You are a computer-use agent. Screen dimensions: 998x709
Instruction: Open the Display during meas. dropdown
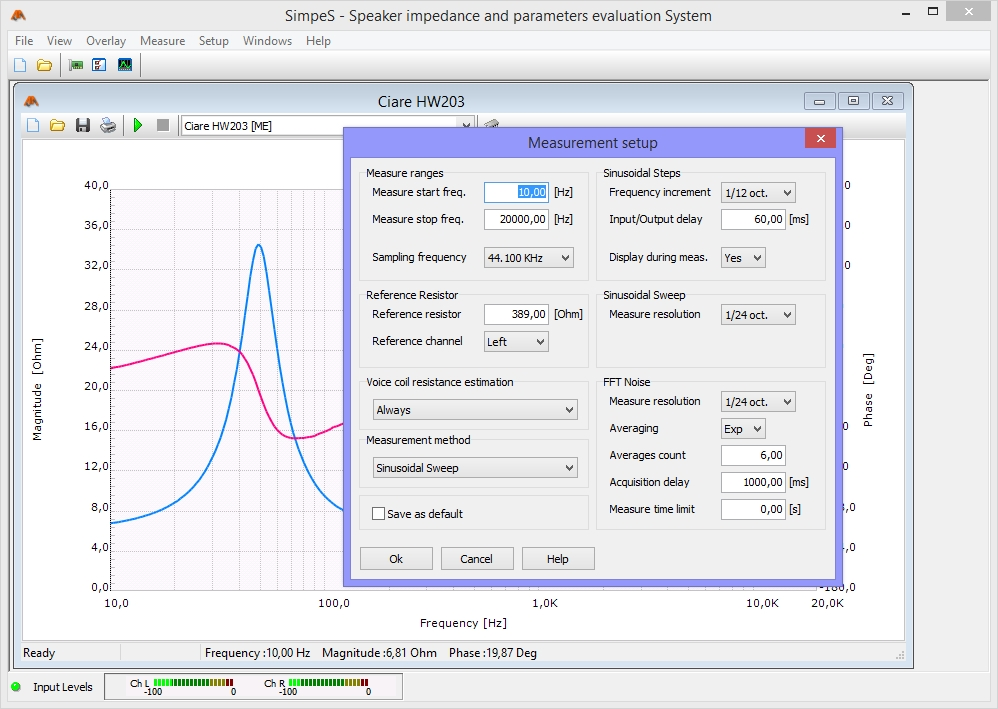743,258
